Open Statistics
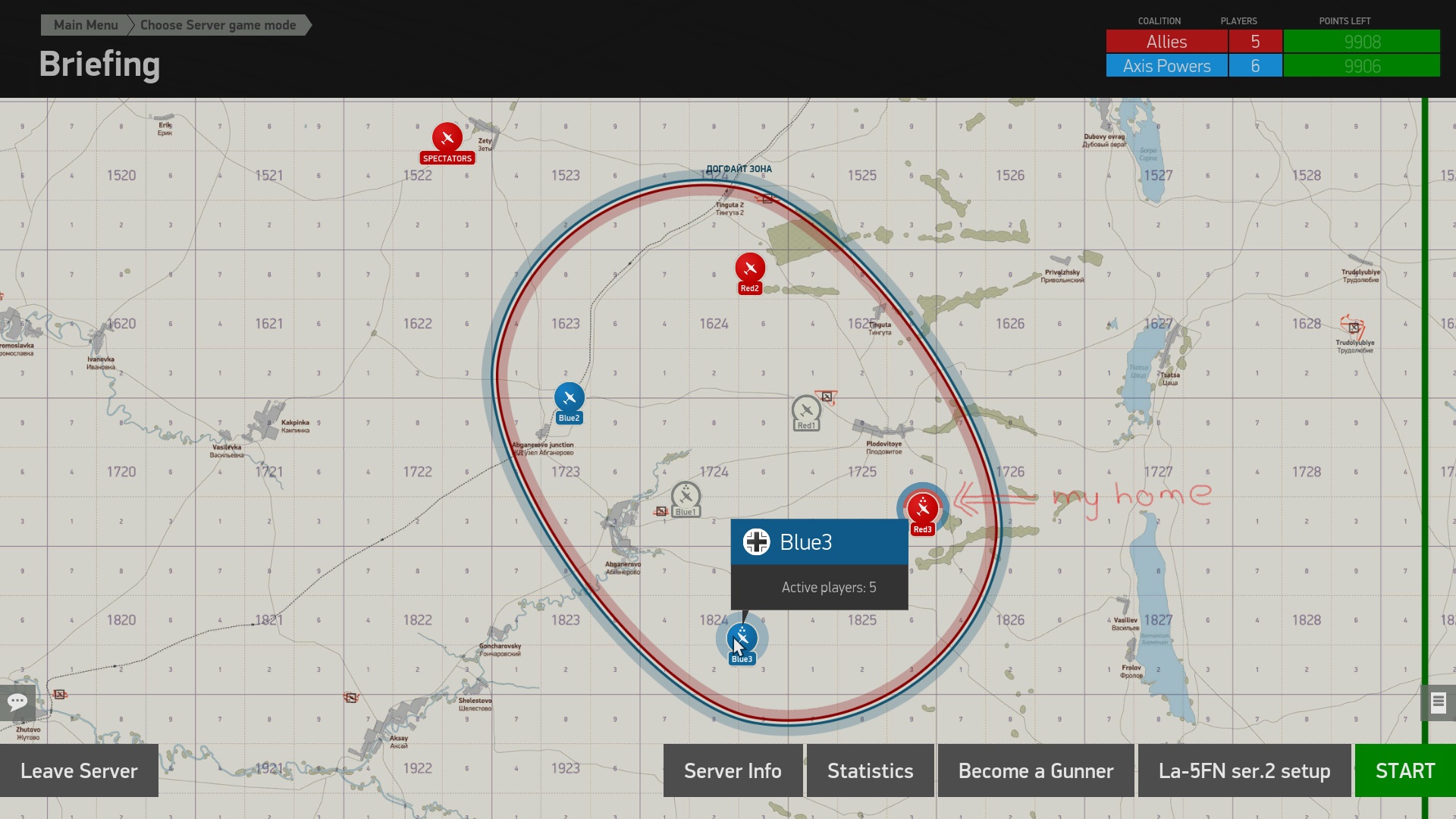The width and height of the screenshot is (1456, 819). point(871,770)
